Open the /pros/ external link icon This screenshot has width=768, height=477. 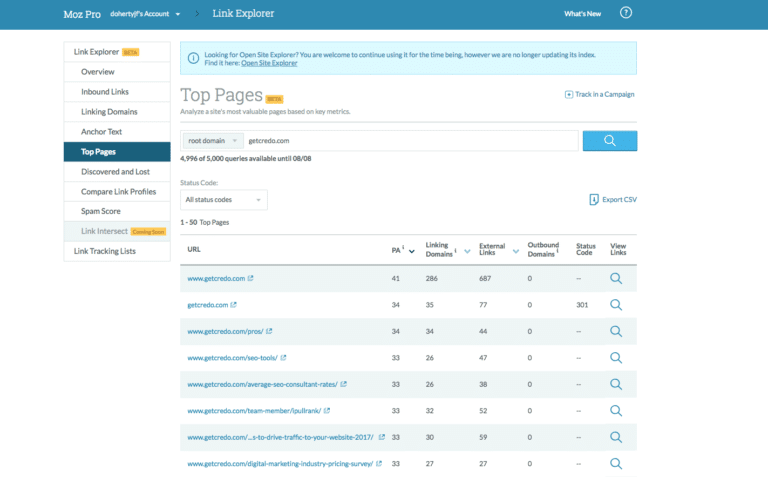coord(269,331)
